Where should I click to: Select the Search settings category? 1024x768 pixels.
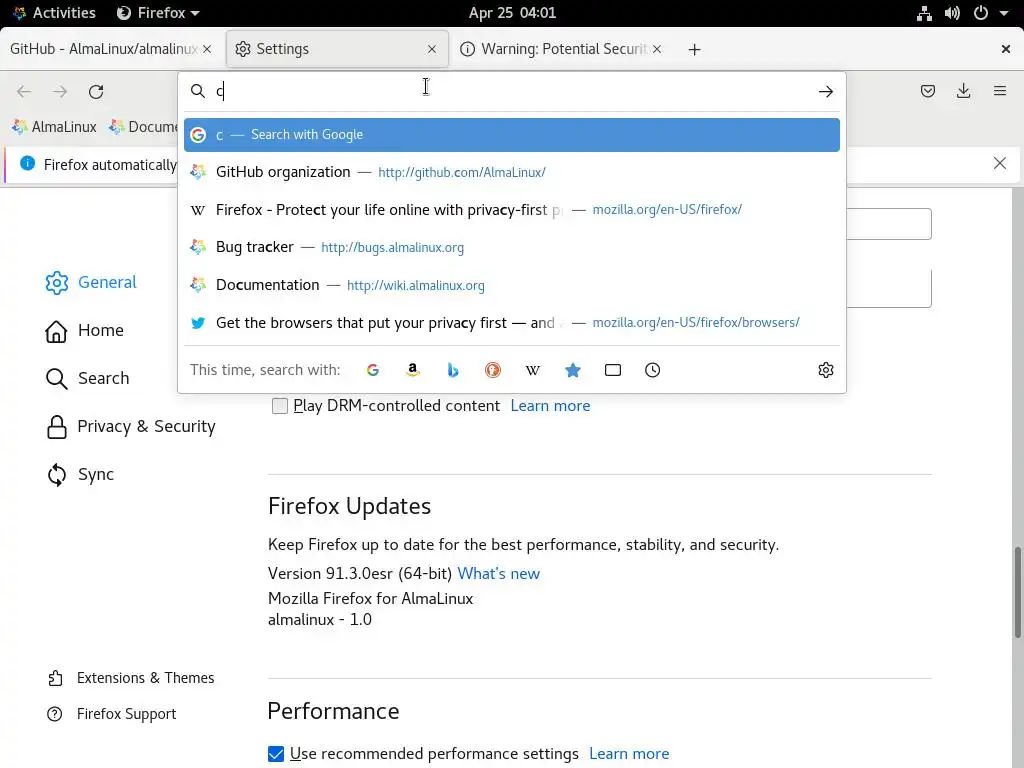coord(88,379)
